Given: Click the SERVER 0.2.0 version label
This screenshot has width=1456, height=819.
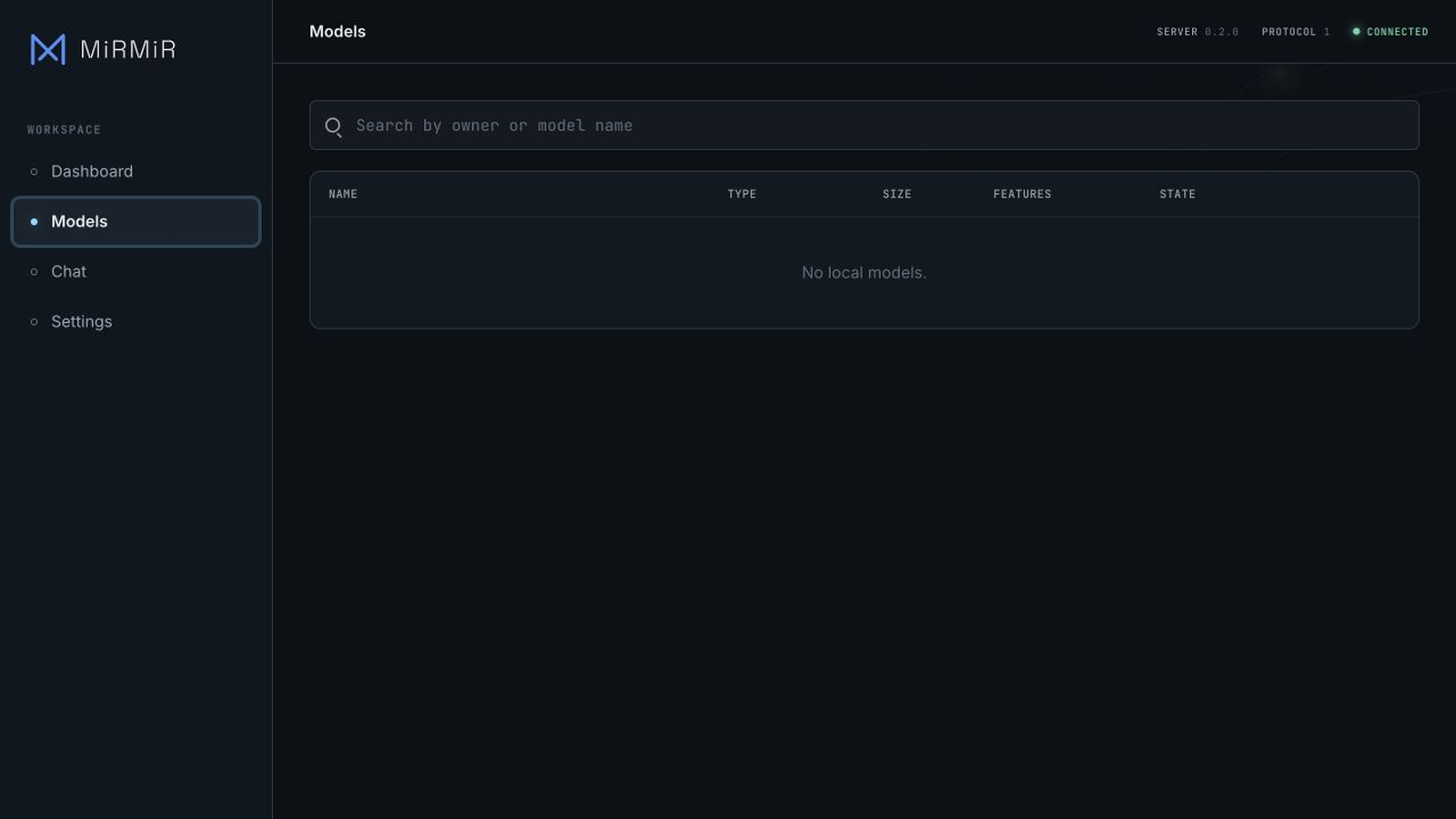Looking at the screenshot, I should click(x=1198, y=32).
